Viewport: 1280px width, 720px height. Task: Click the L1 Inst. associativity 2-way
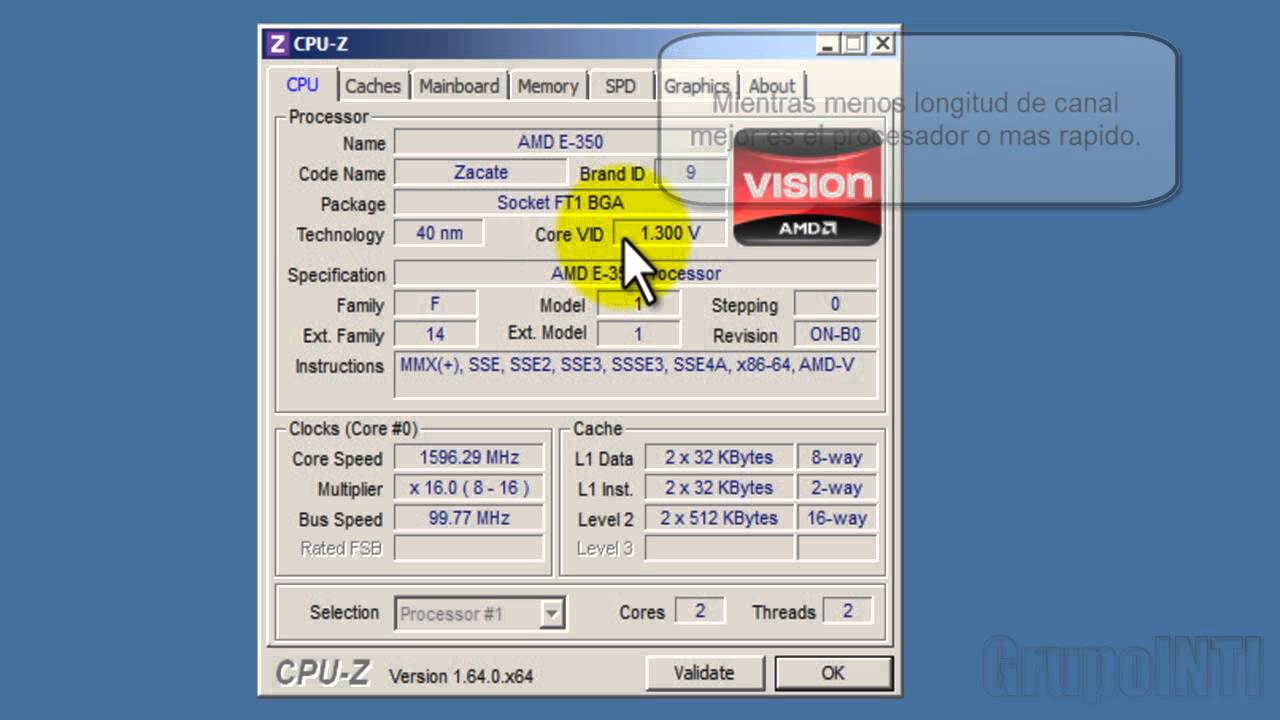837,488
